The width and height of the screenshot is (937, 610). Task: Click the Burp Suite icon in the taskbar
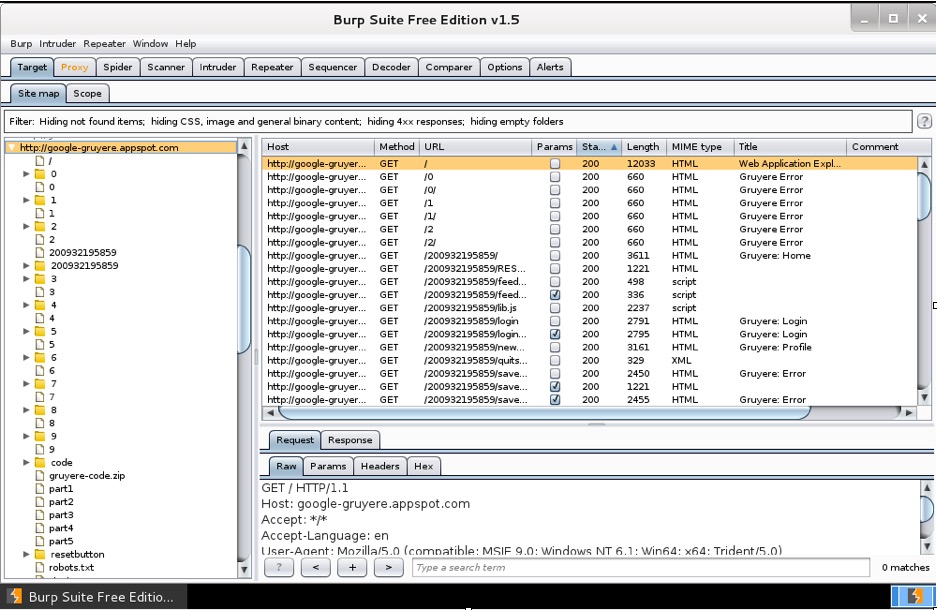point(14,595)
